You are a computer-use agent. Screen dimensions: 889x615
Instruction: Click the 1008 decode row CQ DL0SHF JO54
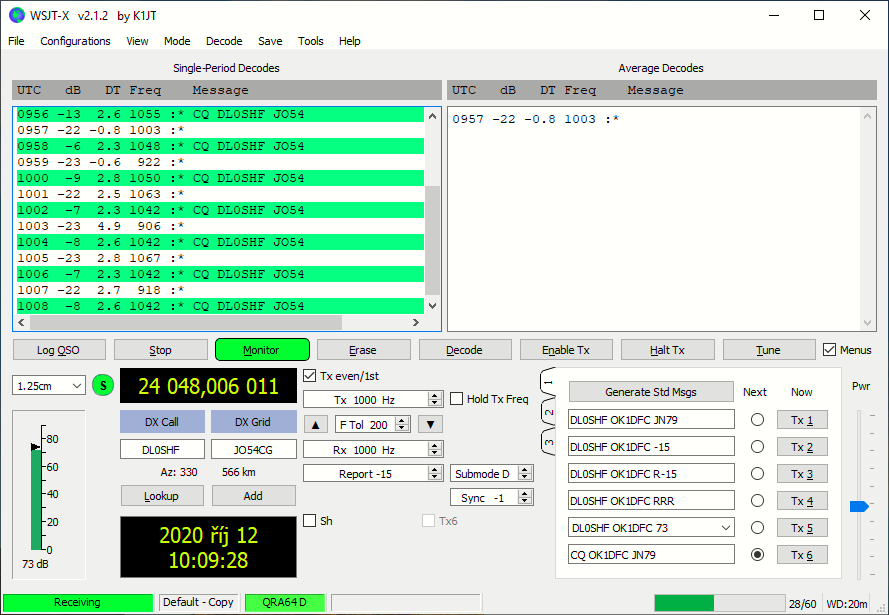click(x=220, y=306)
